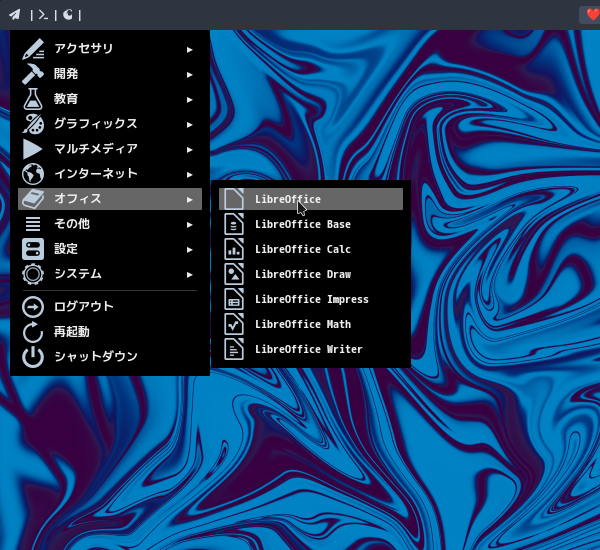Launch LibreOffice Writer

[x=311, y=349]
